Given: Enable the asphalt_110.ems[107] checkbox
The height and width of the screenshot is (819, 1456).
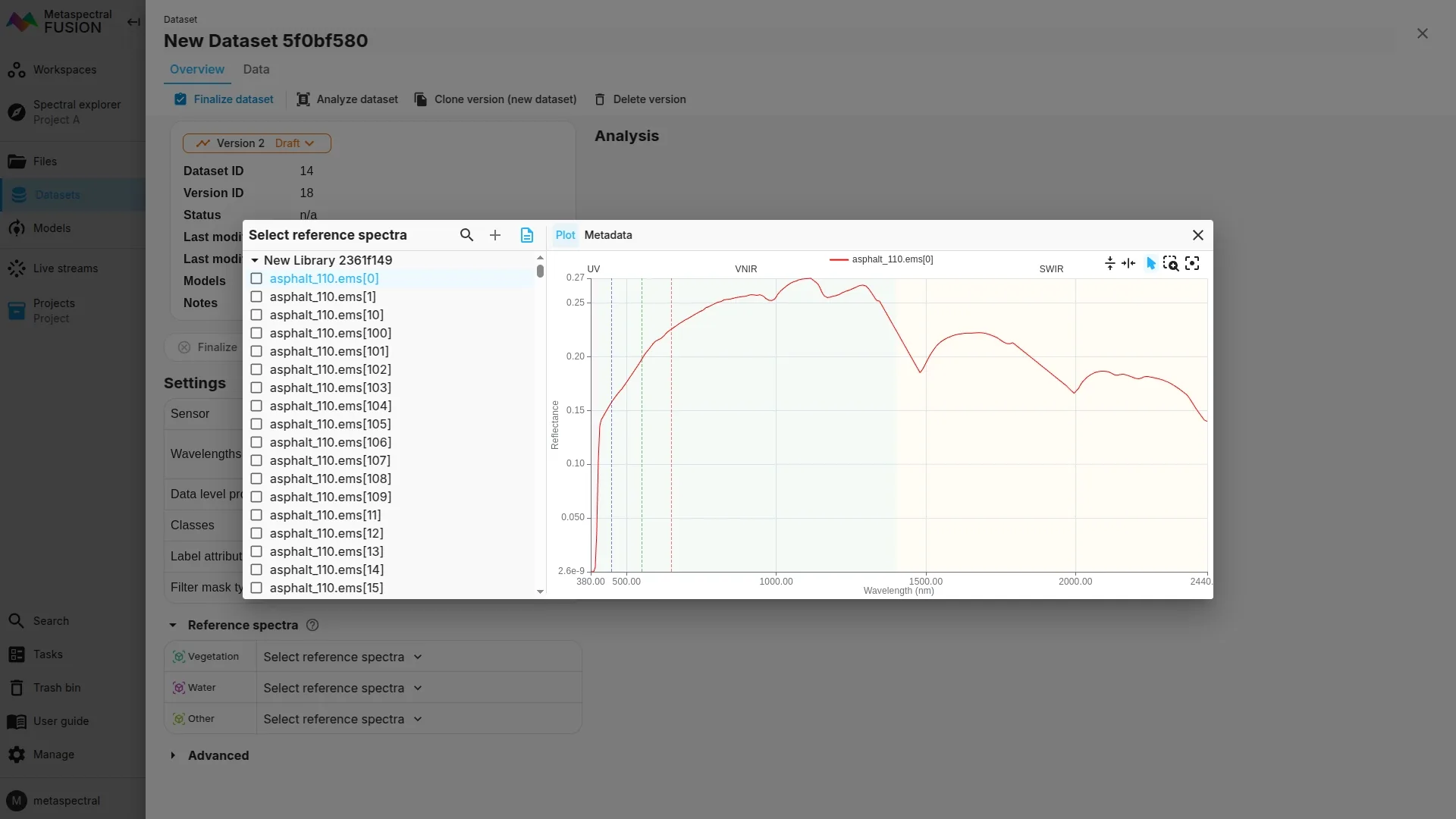Looking at the screenshot, I should (x=256, y=460).
